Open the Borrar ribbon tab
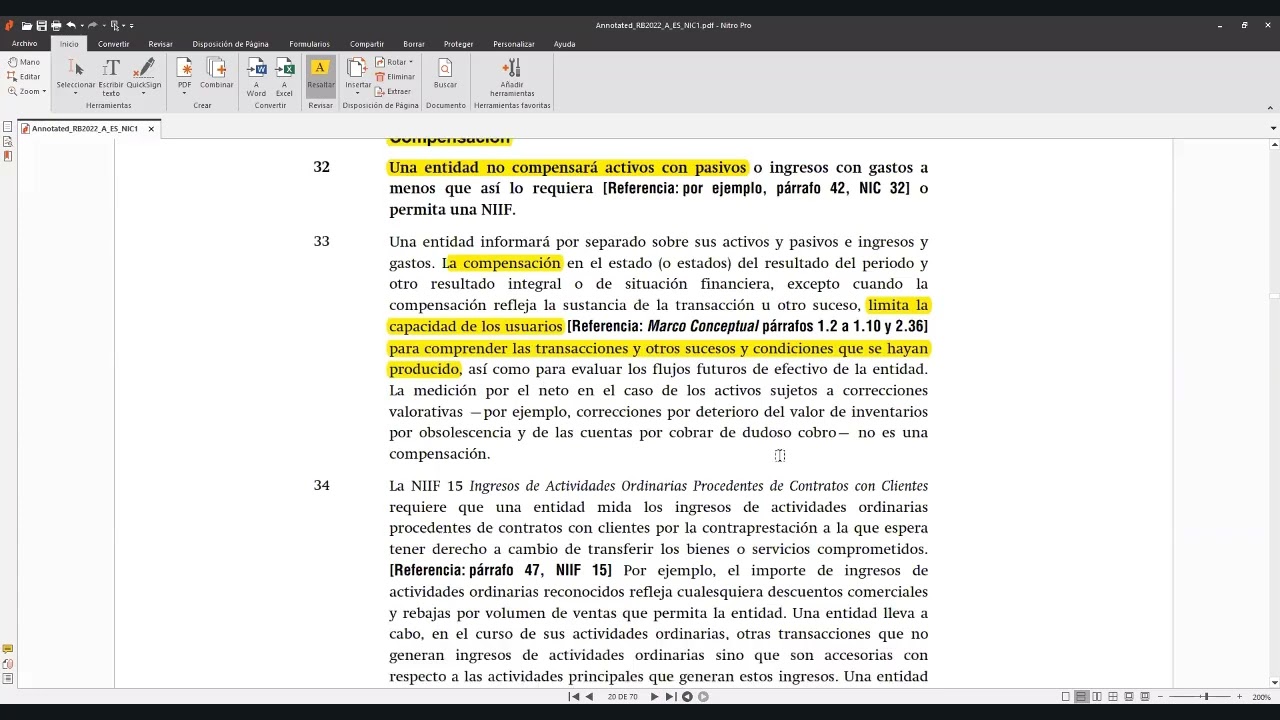This screenshot has height=720, width=1280. (414, 44)
